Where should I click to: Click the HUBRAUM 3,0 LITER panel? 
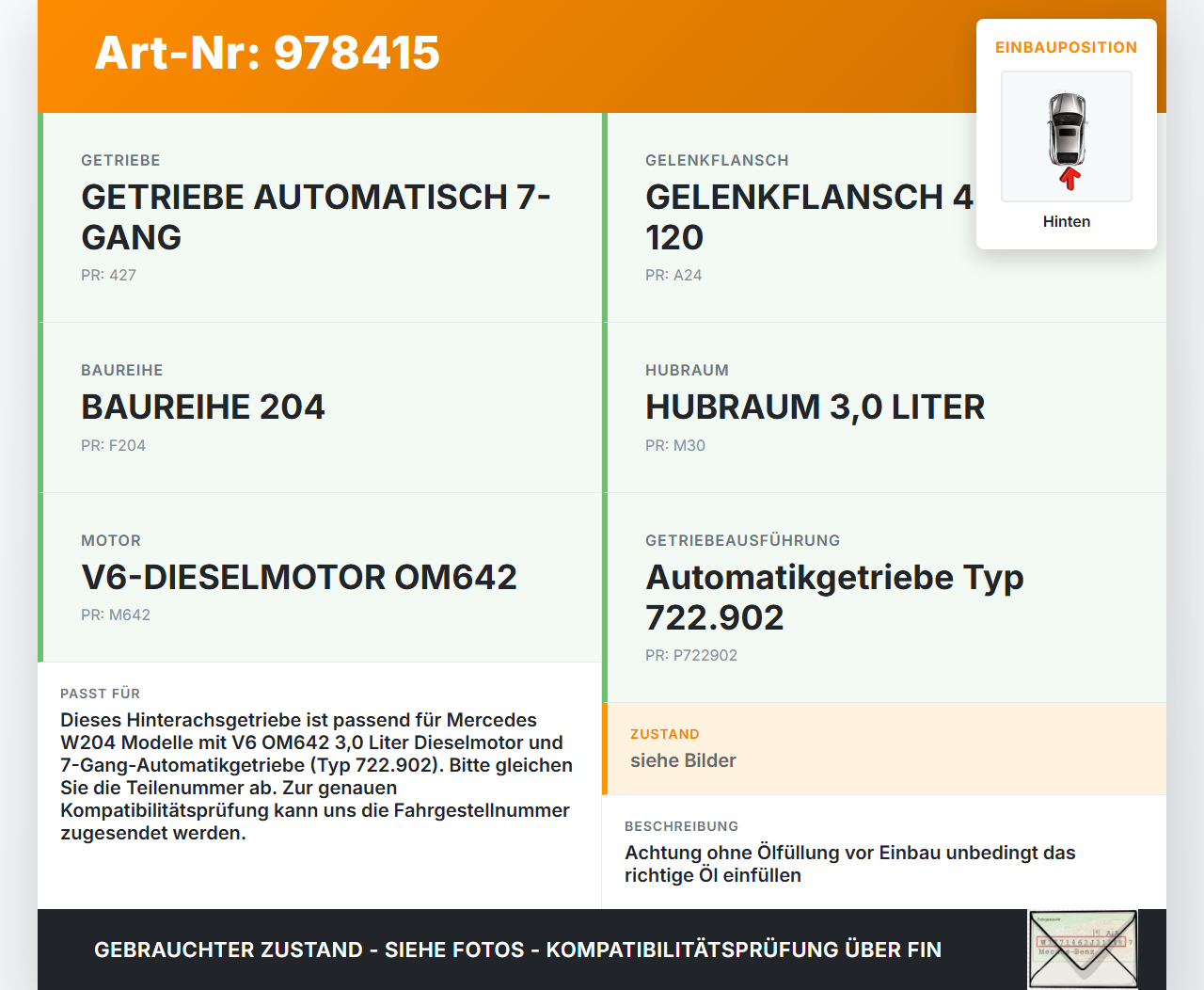click(815, 407)
